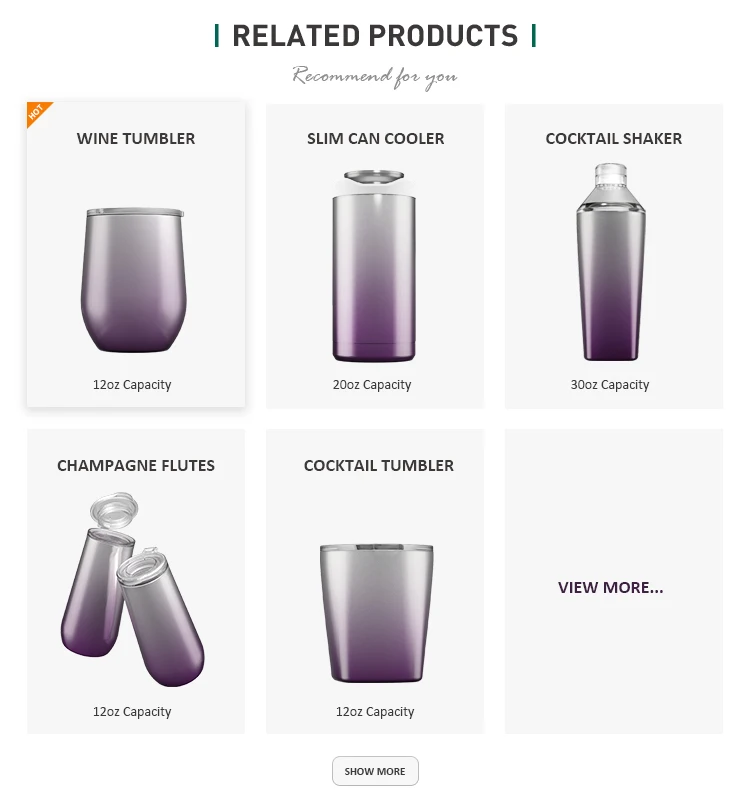Open the Wine Tumbler product image
This screenshot has height=800, width=750.
pos(134,280)
